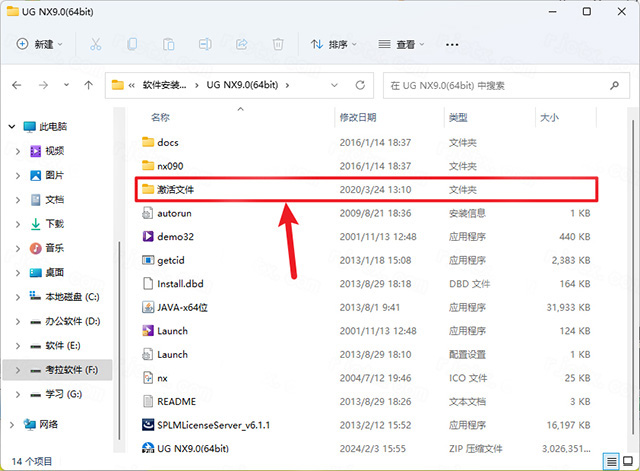Click the 31,933 KB size value
Screen dimensions: 640x471
pos(569,307)
